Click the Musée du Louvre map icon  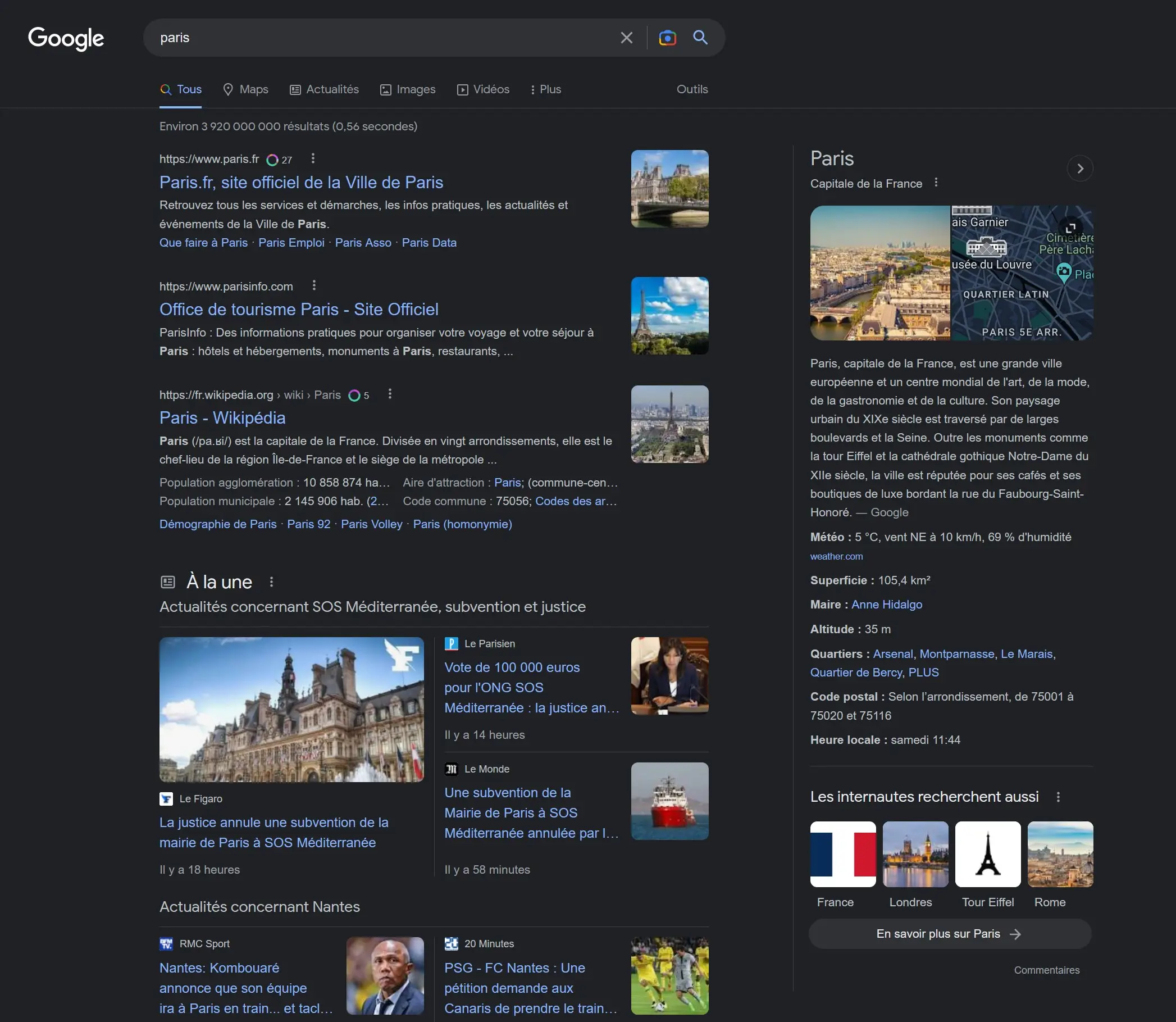coord(986,247)
